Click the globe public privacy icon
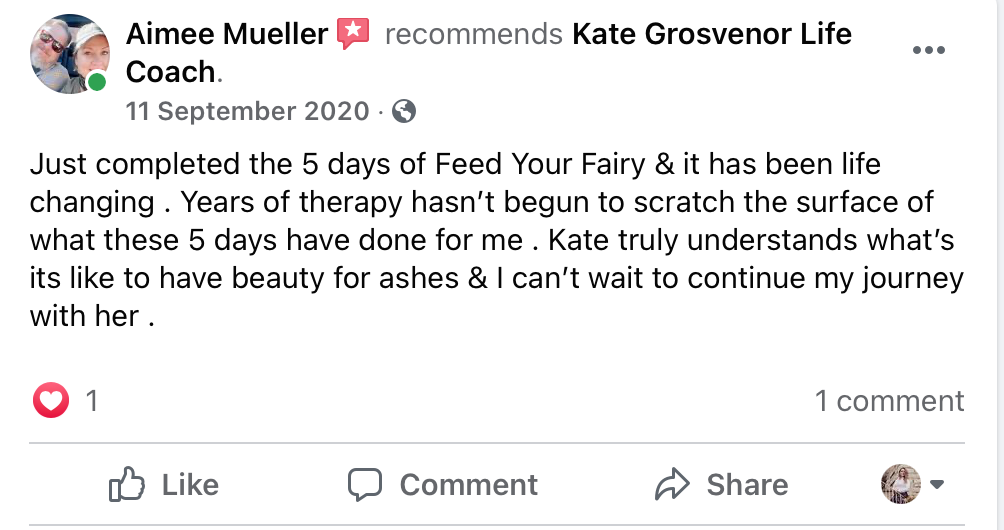Viewport: 1004px width, 530px height. 404,111
